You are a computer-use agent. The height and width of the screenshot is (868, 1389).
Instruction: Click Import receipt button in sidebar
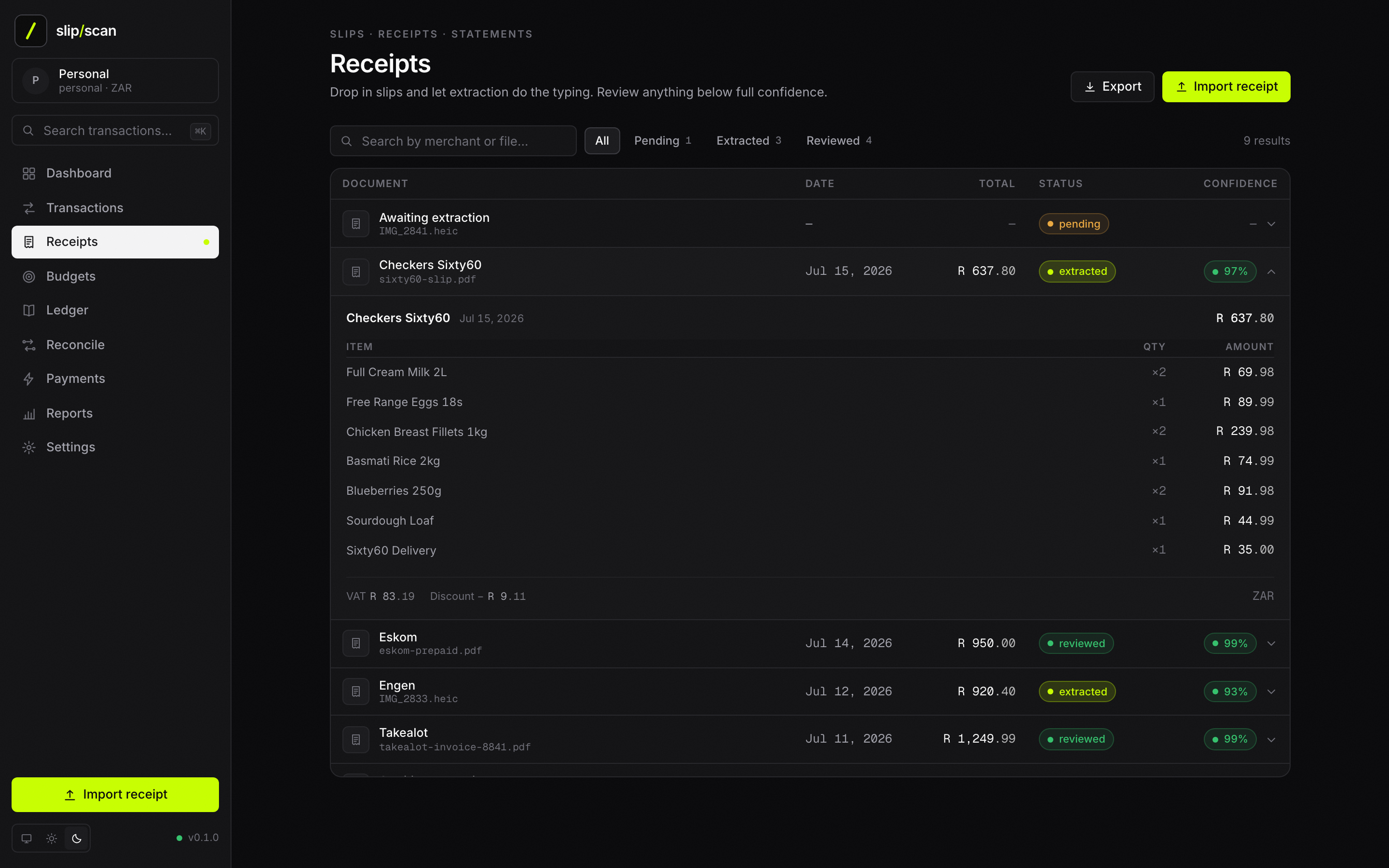[115, 795]
